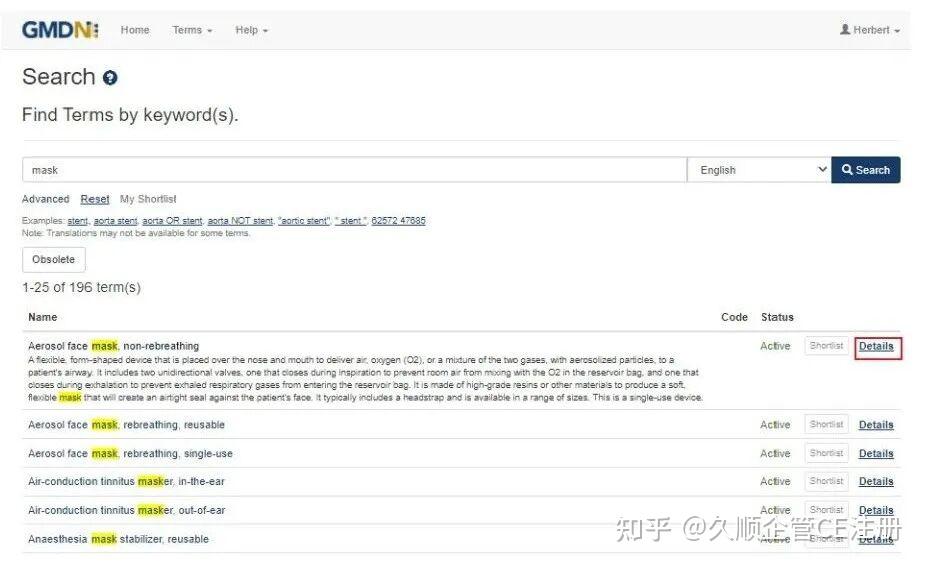This screenshot has width=926, height=567.
Task: Shortlist Air-conduction tinnitus masker, in-the-ear
Action: tap(826, 481)
